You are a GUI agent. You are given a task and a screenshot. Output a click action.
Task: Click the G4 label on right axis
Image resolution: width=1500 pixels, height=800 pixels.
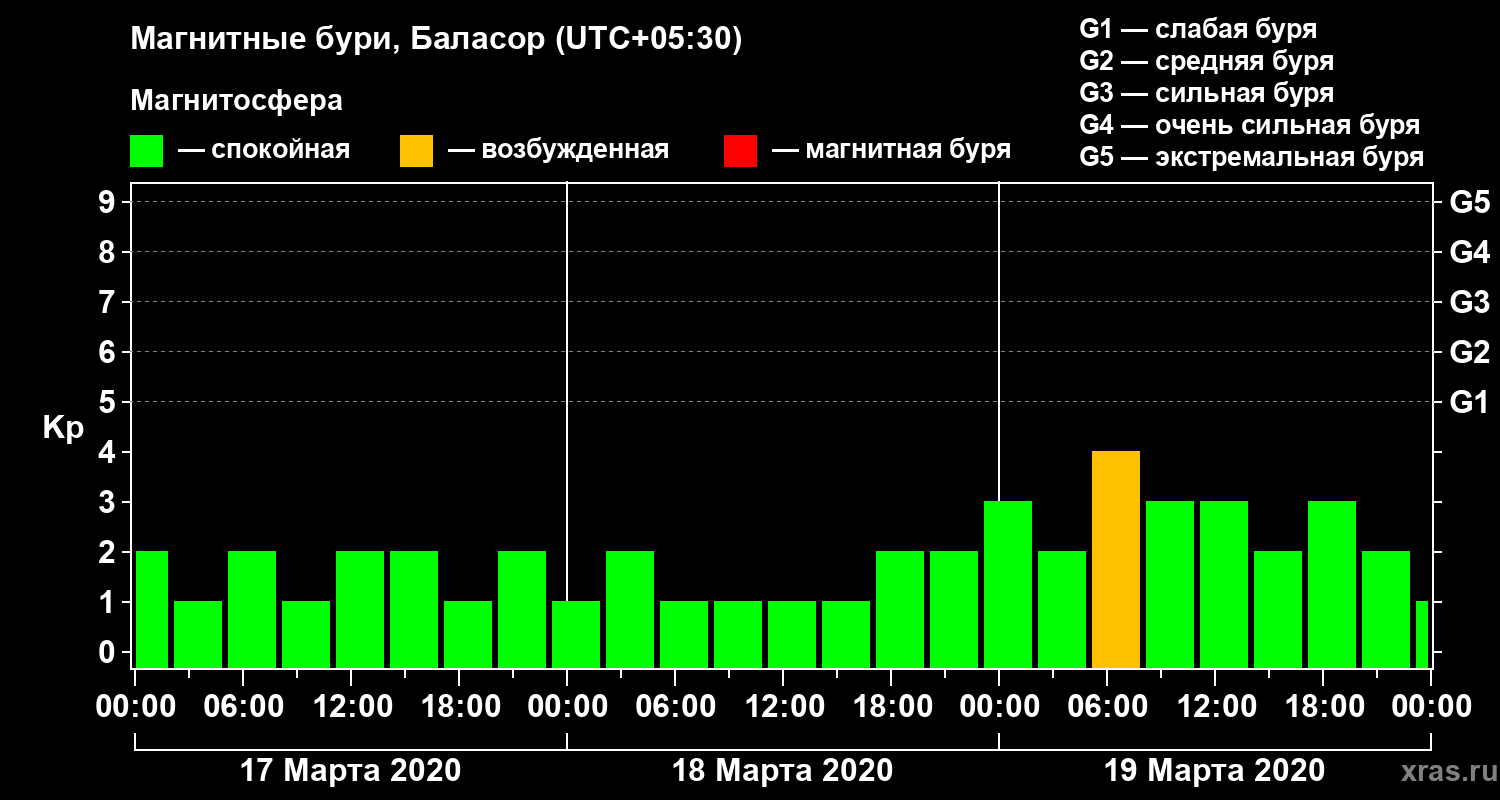pyautogui.click(x=1469, y=252)
